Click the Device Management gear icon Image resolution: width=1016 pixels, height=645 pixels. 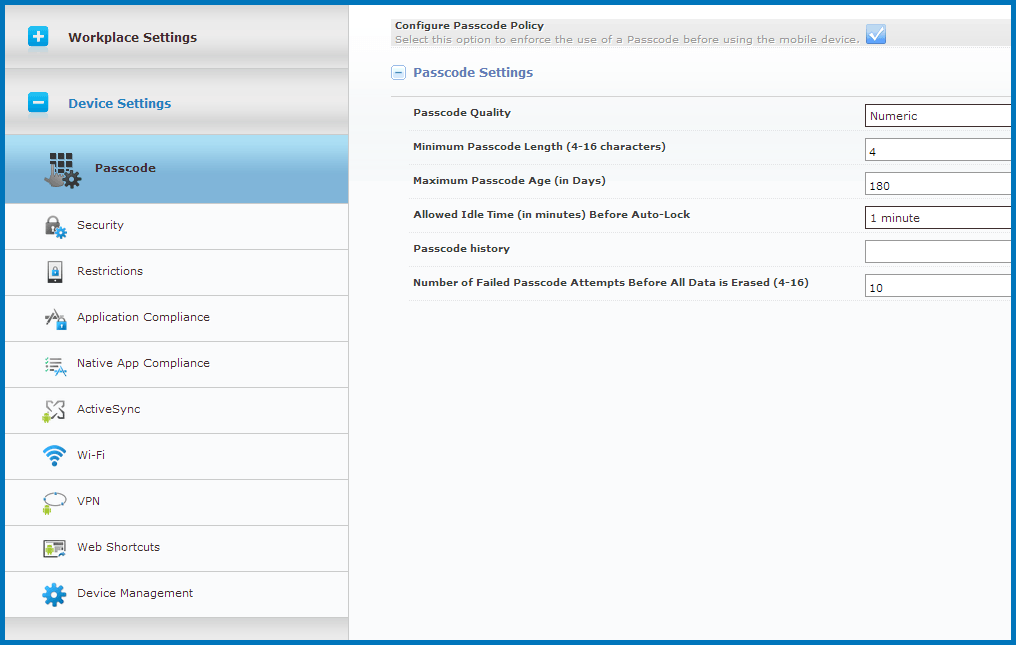click(54, 594)
